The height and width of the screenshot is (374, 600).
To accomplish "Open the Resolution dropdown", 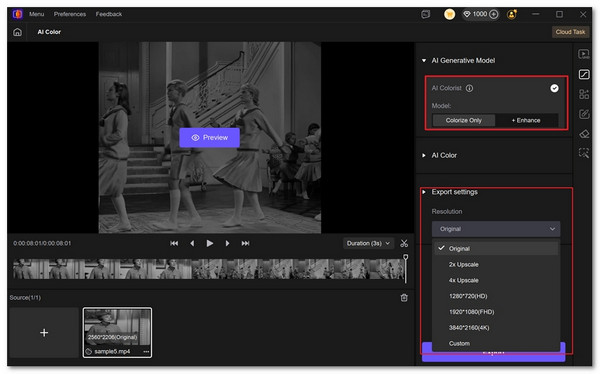I will coord(496,229).
